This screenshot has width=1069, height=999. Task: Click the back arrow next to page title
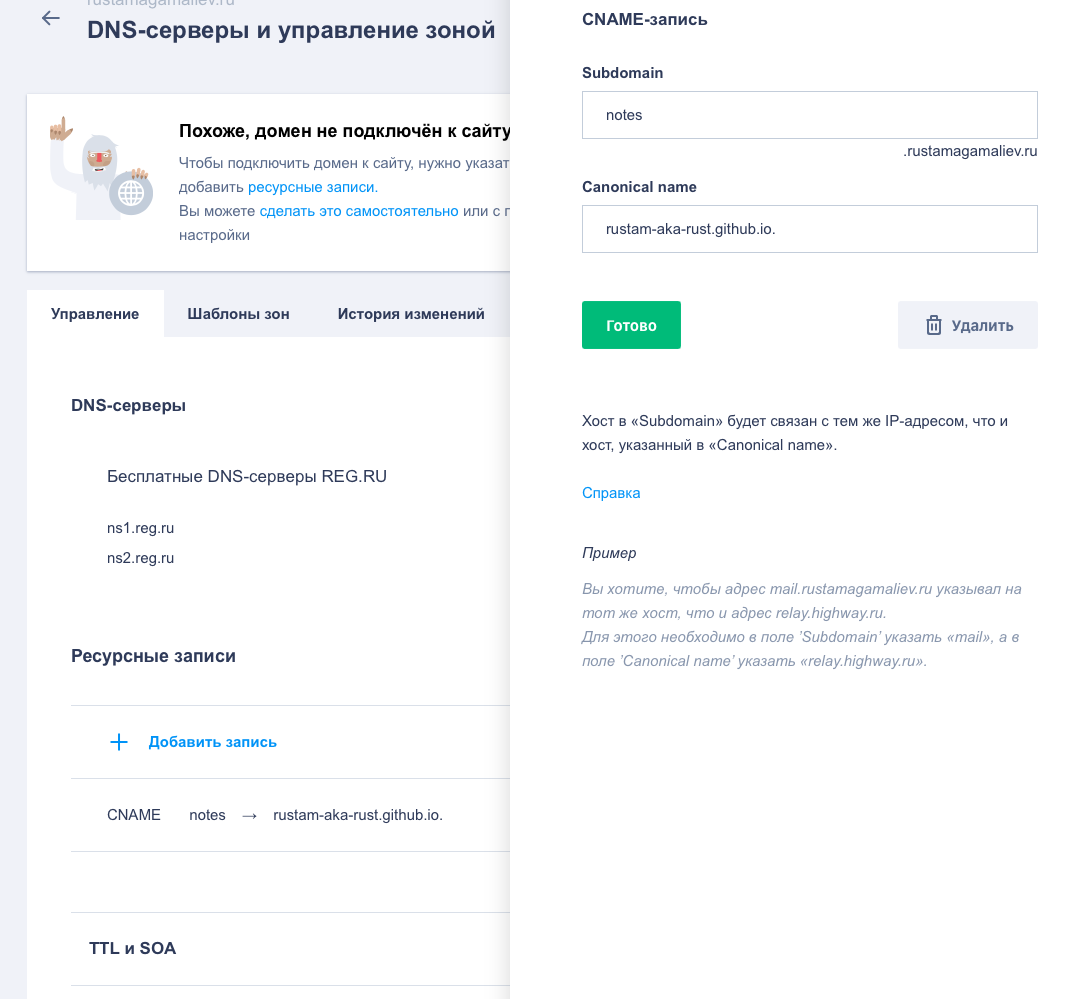tap(51, 19)
